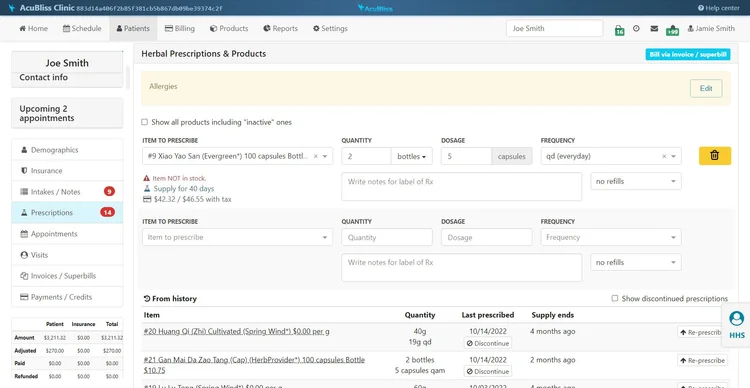Open Demographics in patient sidebar
This screenshot has width=750, height=388.
tap(67, 150)
